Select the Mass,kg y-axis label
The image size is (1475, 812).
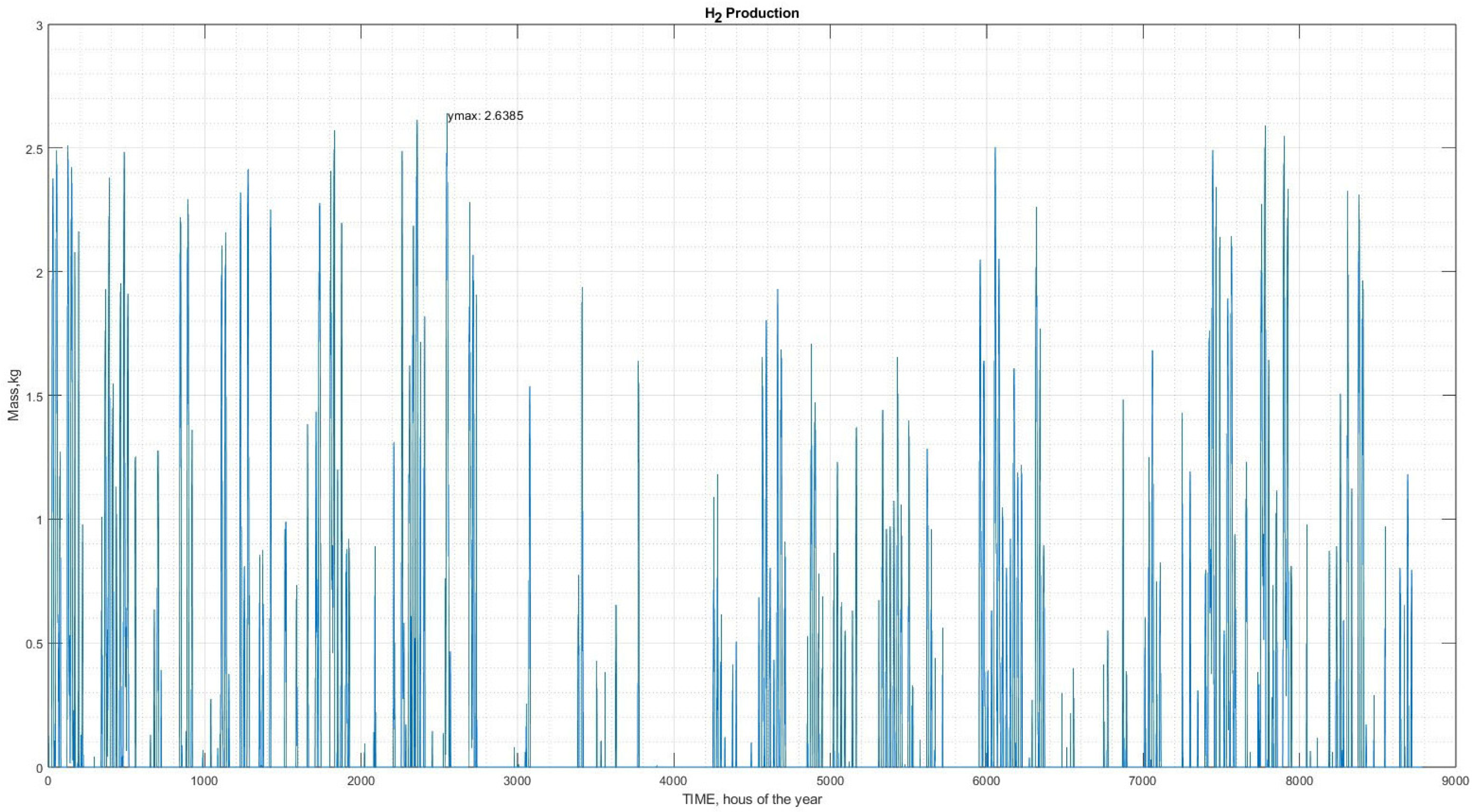pyautogui.click(x=14, y=396)
